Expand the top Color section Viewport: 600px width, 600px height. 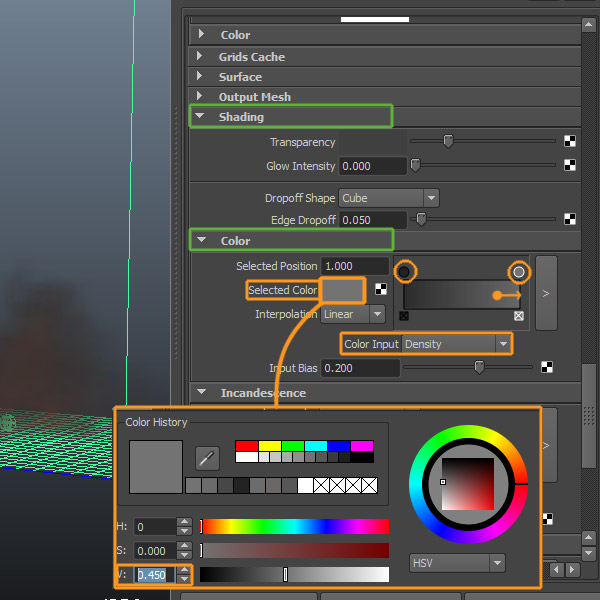(201, 34)
